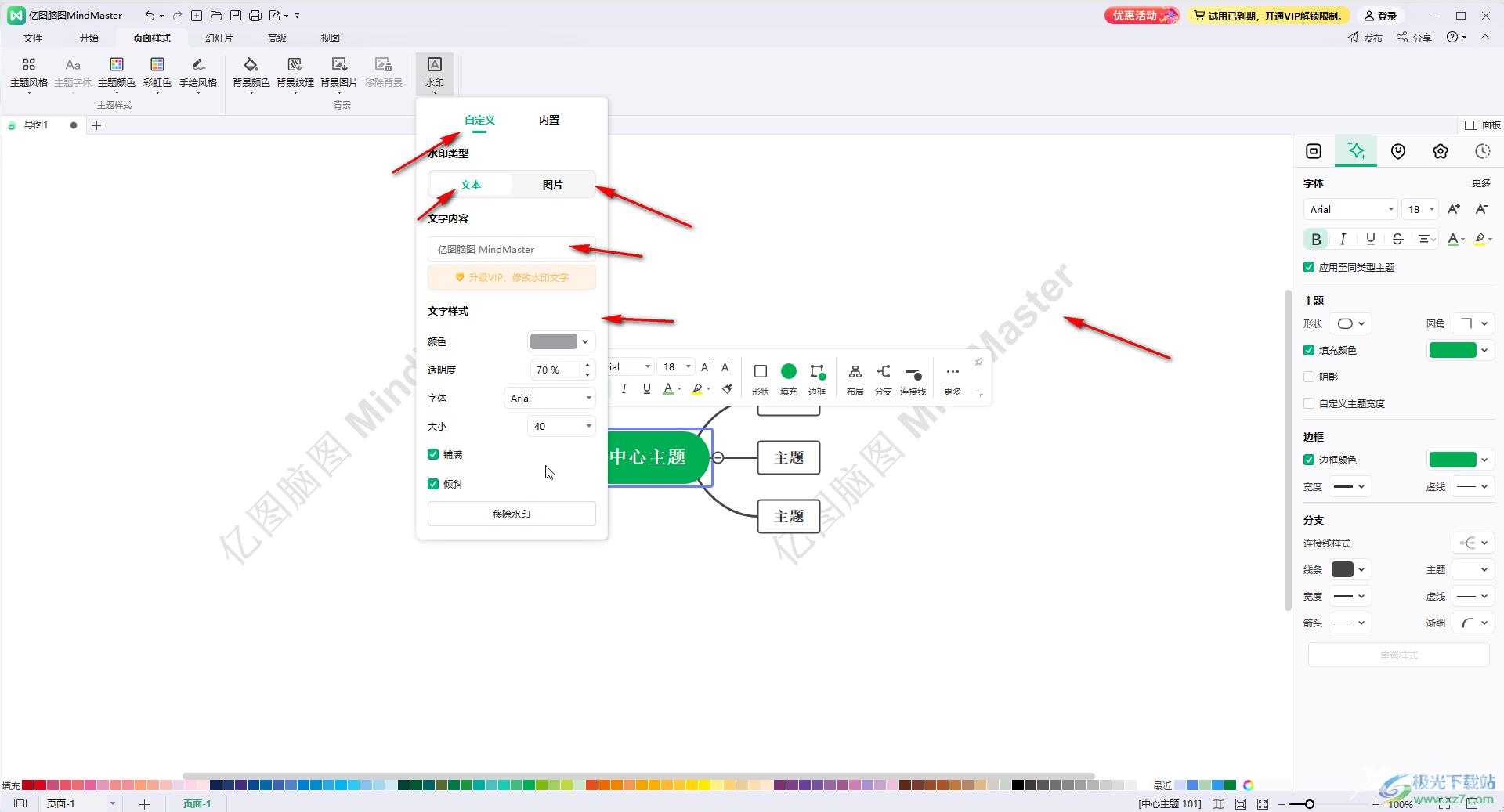
Task: Open the history clock tab in right panel
Action: pos(1482,151)
